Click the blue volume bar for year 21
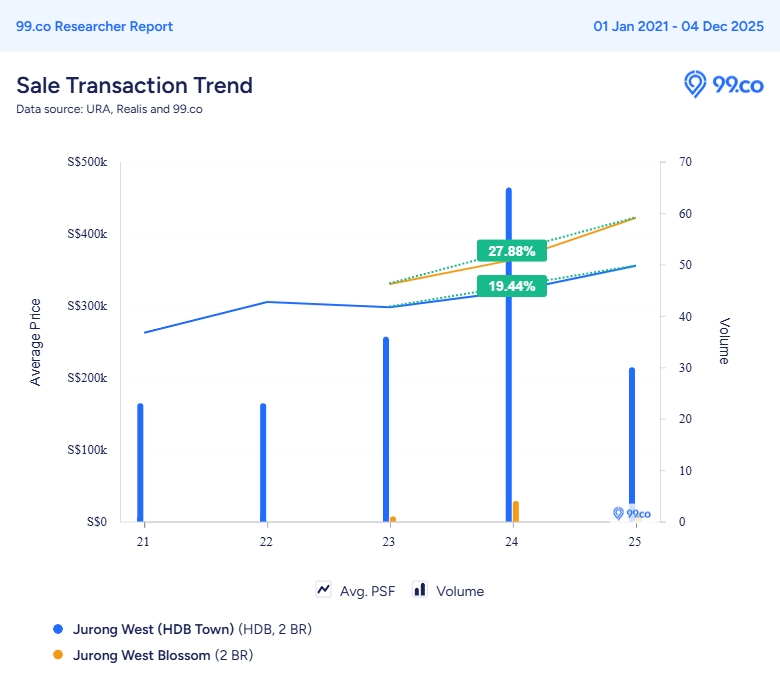This screenshot has height=674, width=780. (141, 460)
